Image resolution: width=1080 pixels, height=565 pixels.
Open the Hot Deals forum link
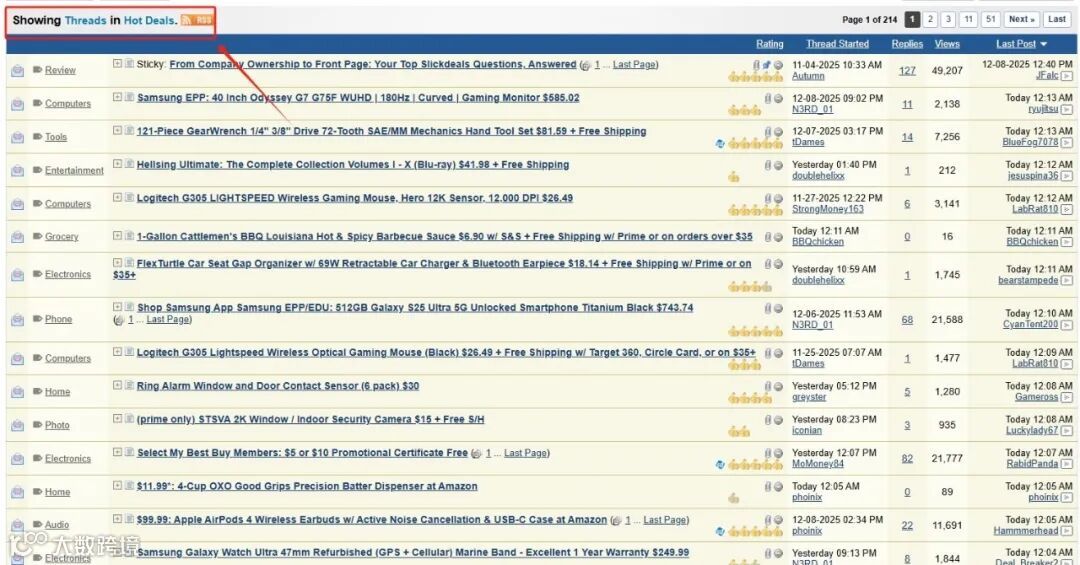tap(150, 20)
